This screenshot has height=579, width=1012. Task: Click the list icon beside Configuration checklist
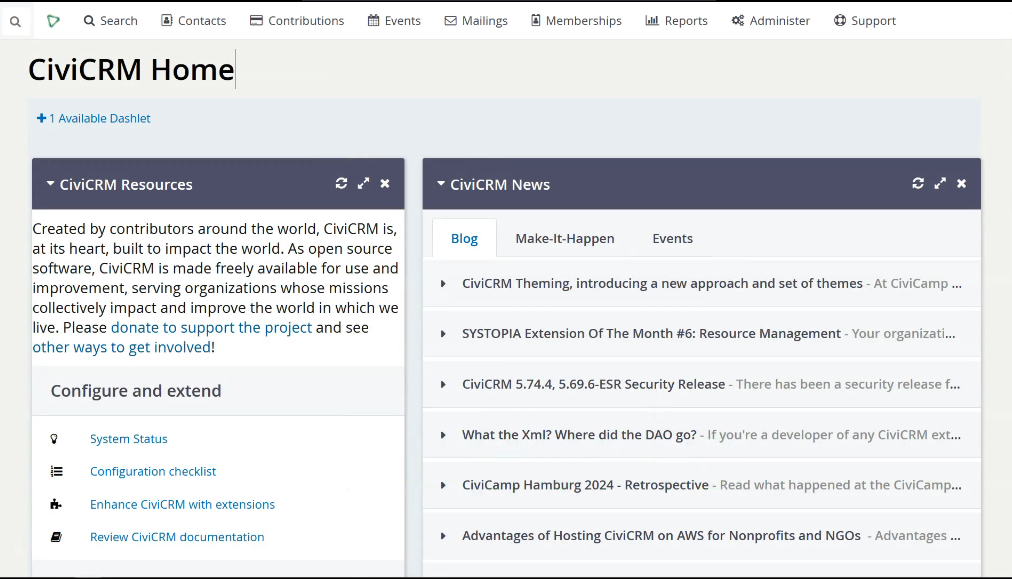57,472
